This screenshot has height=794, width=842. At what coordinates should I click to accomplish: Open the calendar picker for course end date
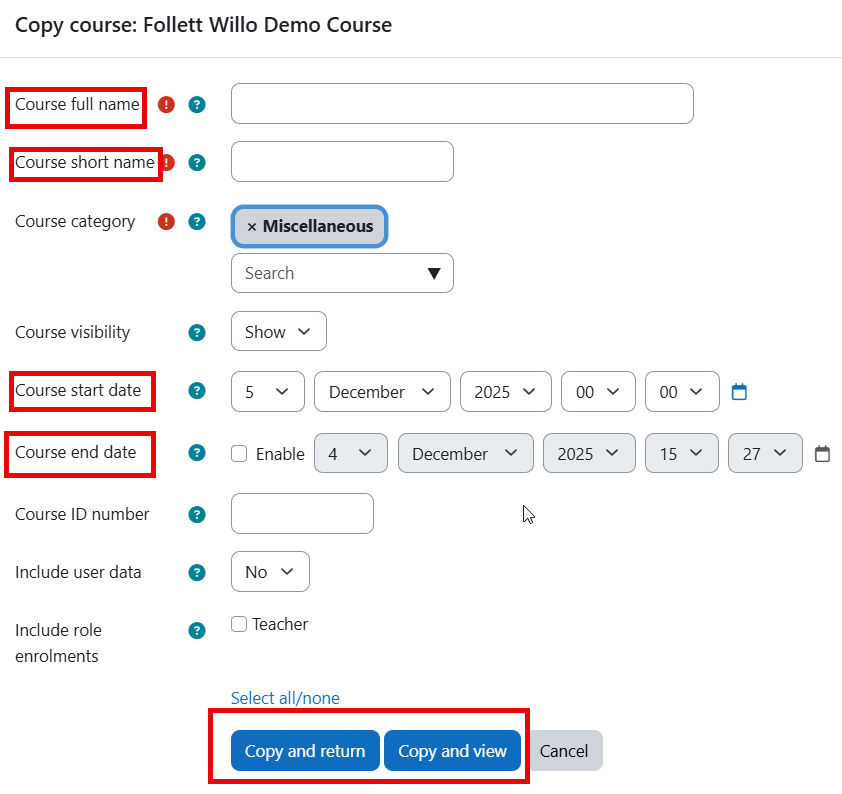coord(822,453)
